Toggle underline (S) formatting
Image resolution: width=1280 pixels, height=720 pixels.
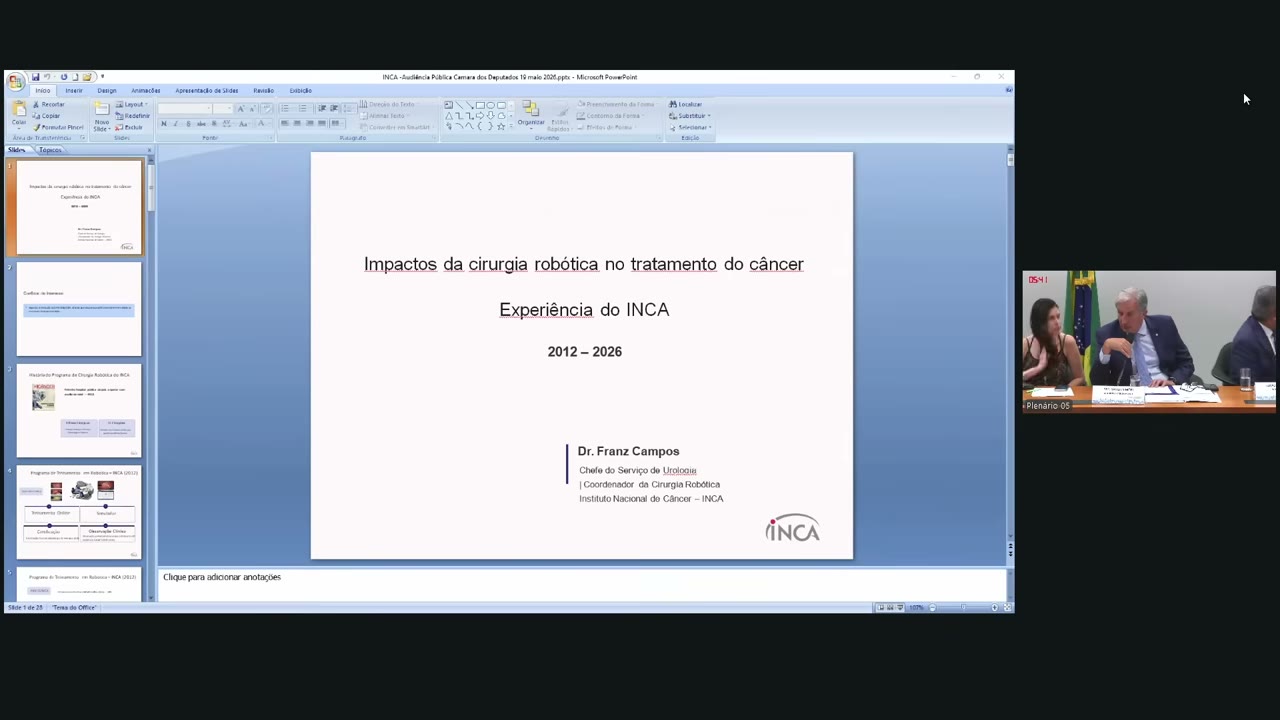pos(188,123)
